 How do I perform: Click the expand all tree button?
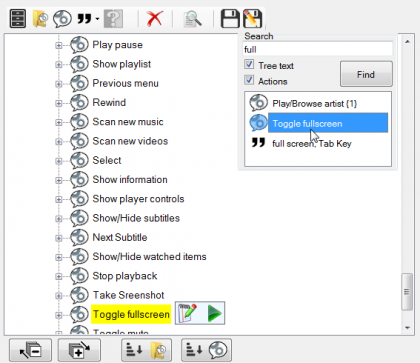[79, 350]
